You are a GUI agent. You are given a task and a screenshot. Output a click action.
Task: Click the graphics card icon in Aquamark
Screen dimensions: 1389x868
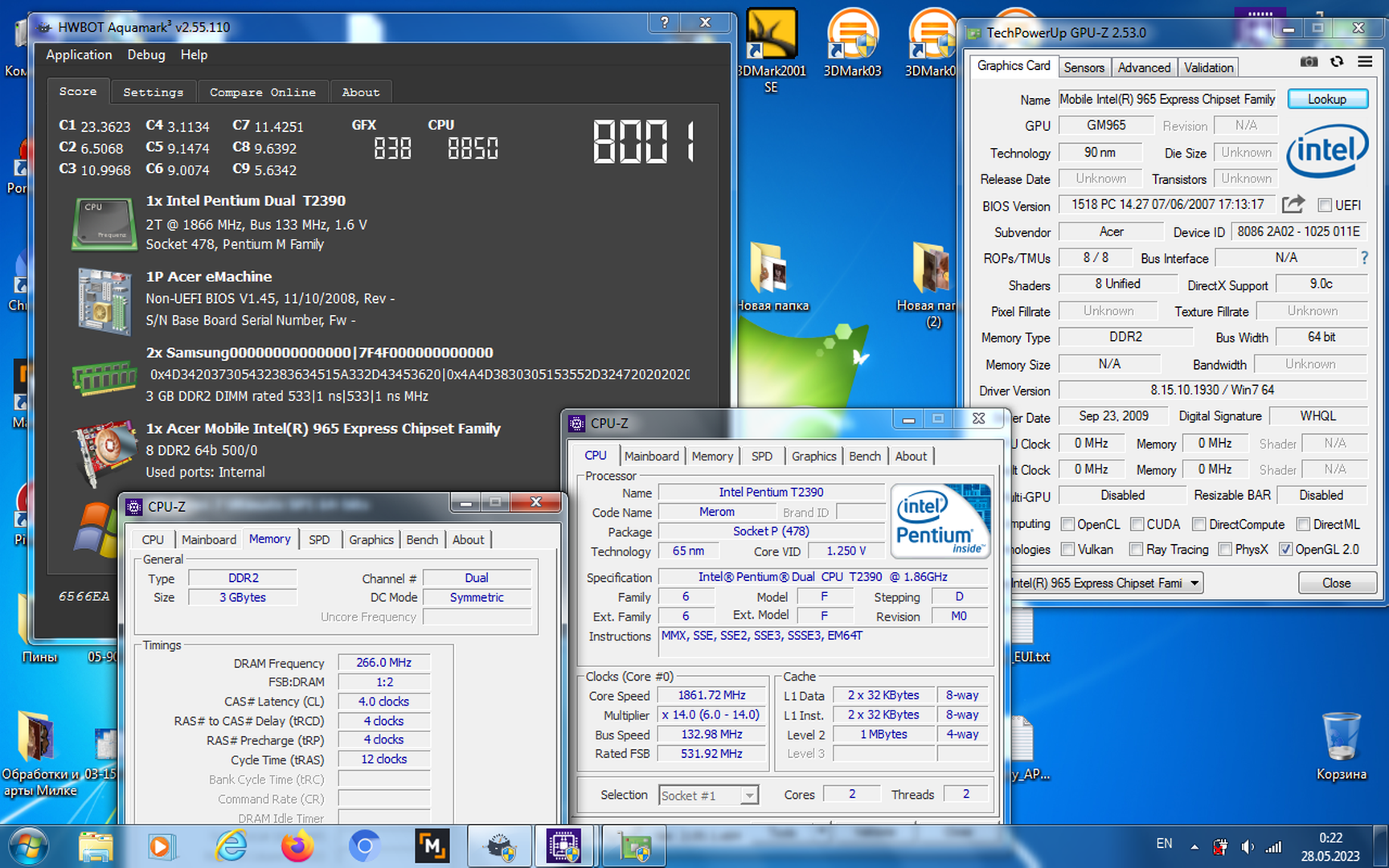click(104, 453)
